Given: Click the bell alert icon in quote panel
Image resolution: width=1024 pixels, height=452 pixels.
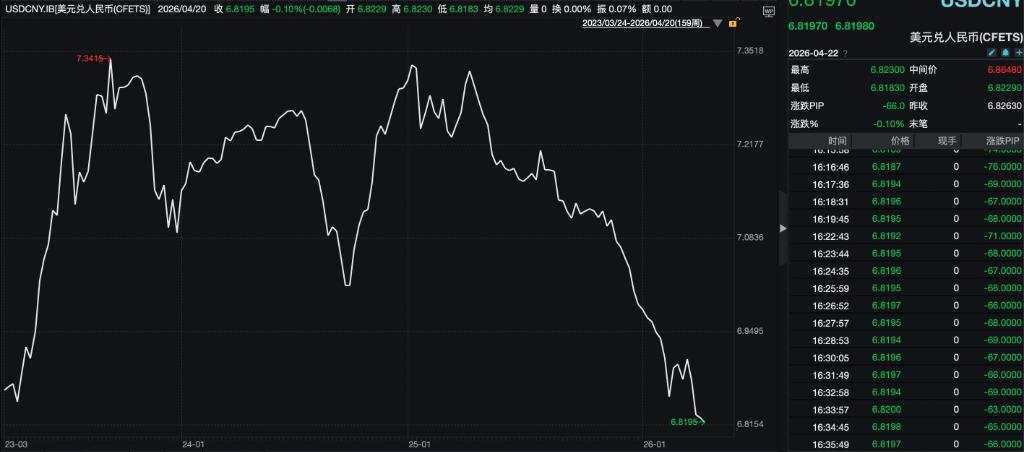Looking at the screenshot, I should tap(1006, 53).
